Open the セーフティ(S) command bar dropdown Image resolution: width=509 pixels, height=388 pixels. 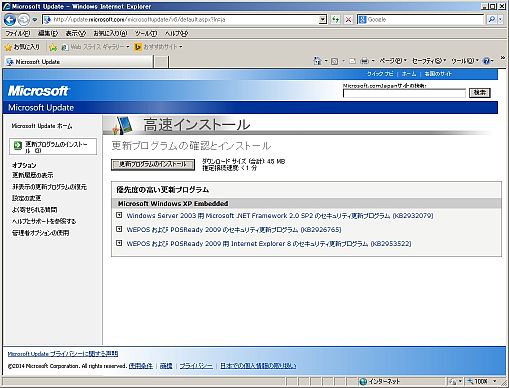tap(429, 61)
